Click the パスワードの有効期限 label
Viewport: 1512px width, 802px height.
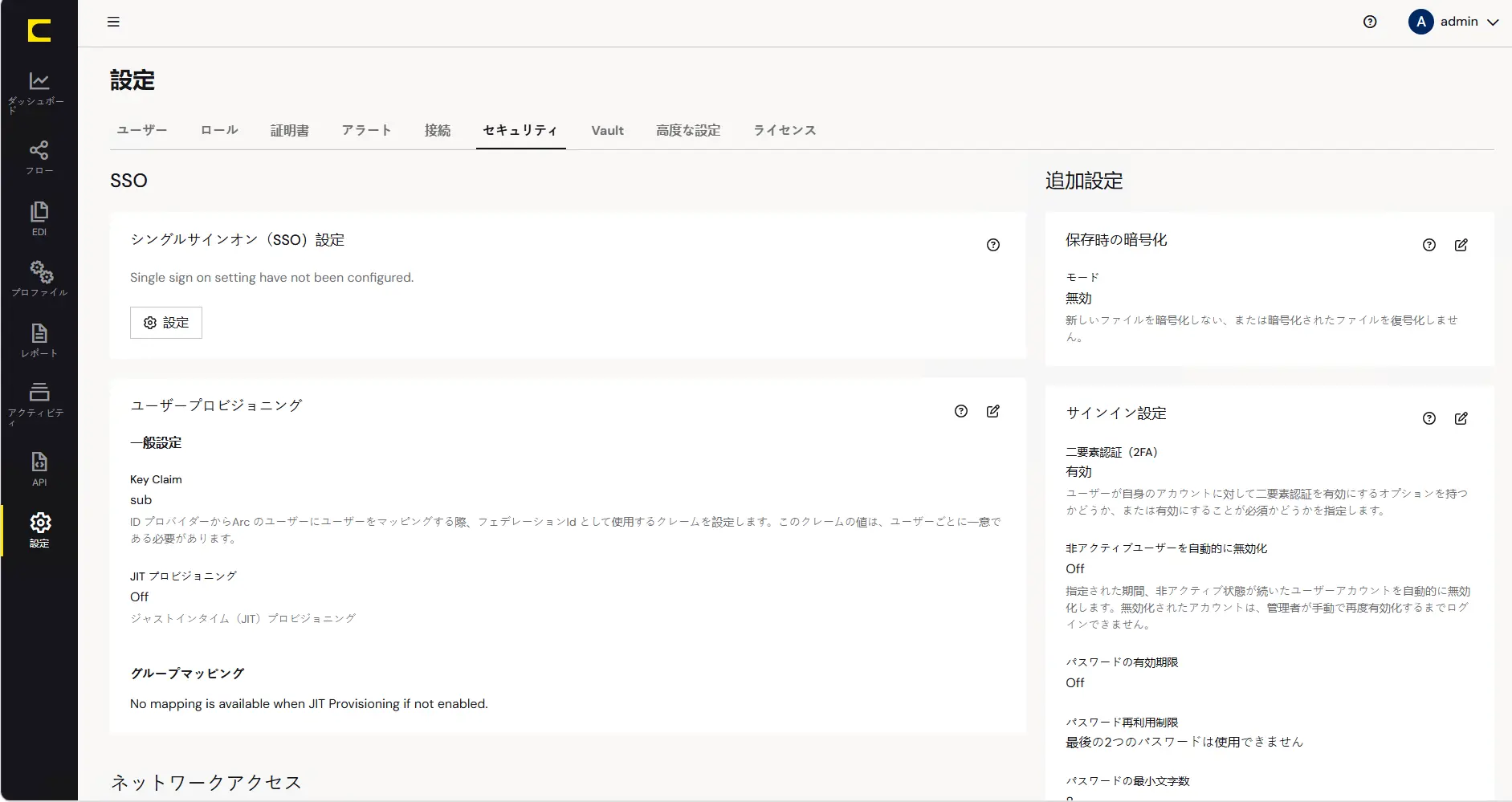point(1122,662)
